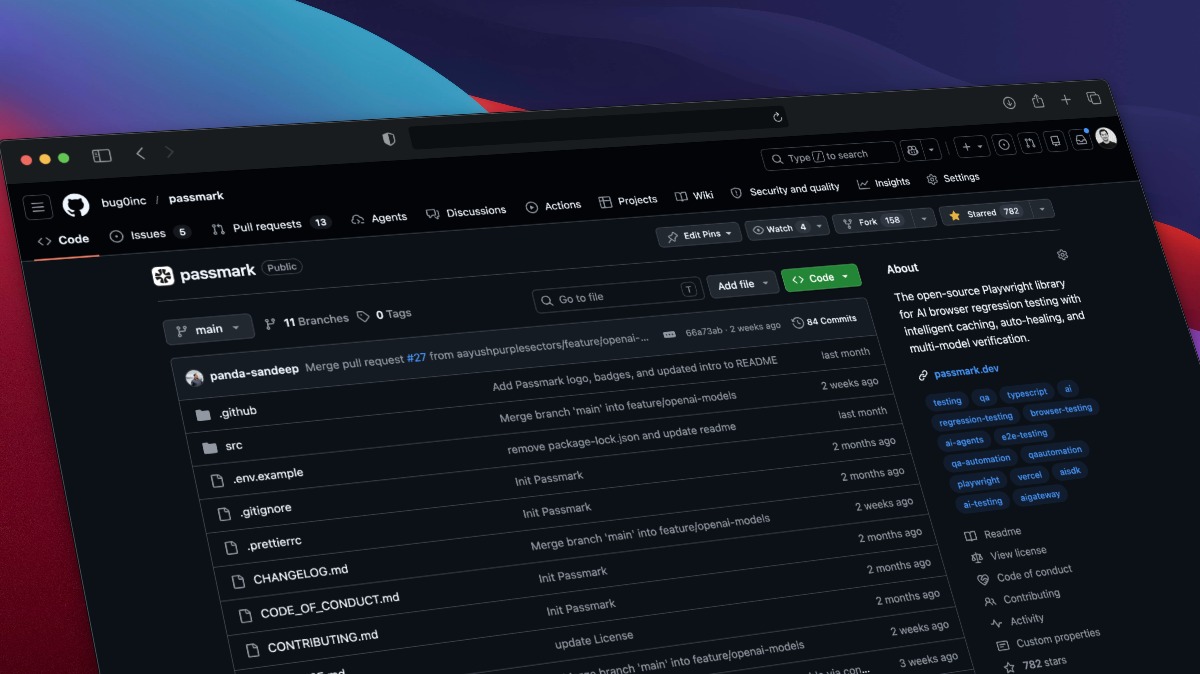Switch to the Actions tab
1200x674 pixels.
coord(553,206)
